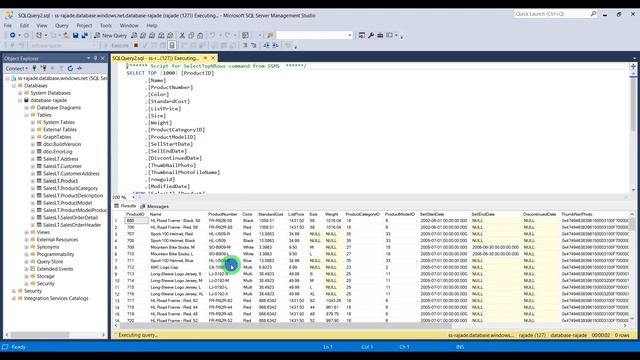Expand the System Databases node
The width and height of the screenshot is (640, 360).
tap(20, 93)
